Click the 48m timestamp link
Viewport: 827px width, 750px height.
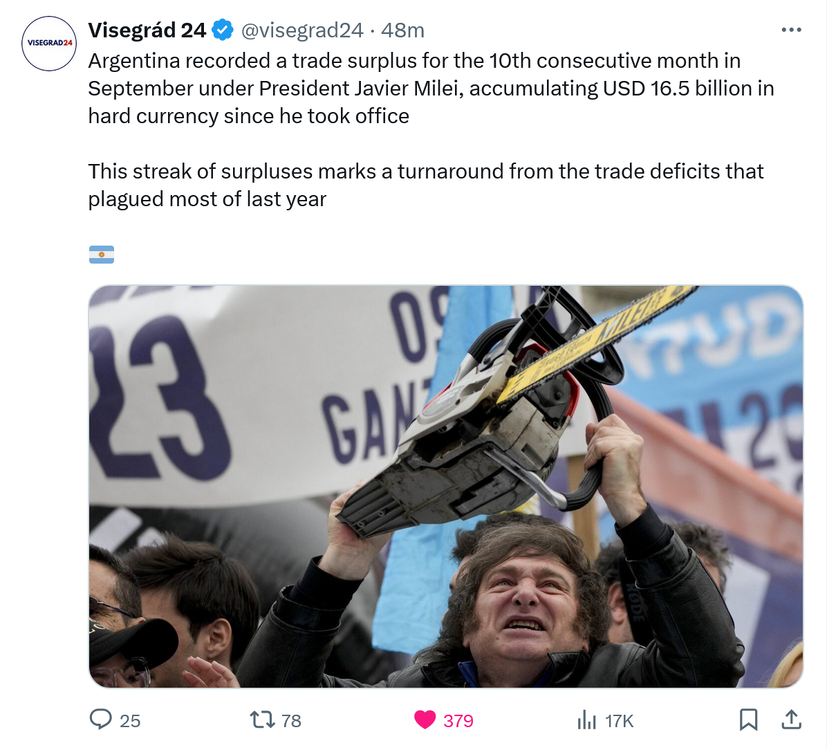coord(402,30)
